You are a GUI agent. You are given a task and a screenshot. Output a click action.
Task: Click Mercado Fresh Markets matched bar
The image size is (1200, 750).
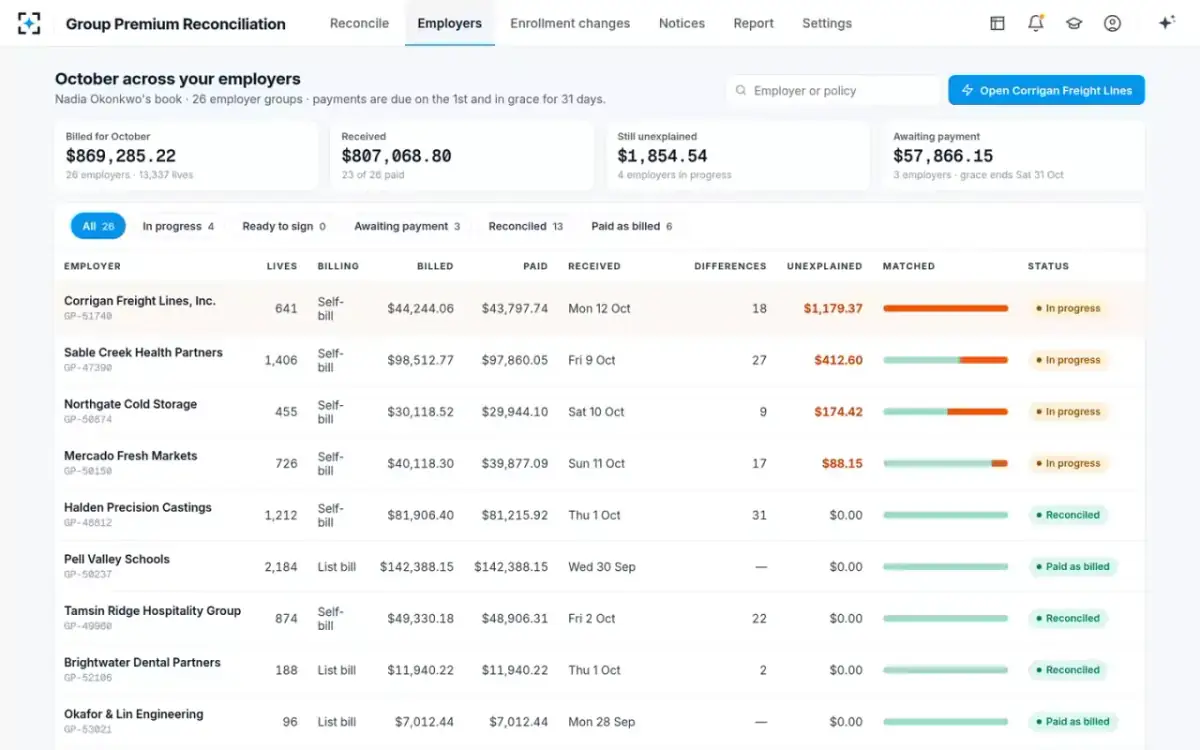click(x=945, y=463)
